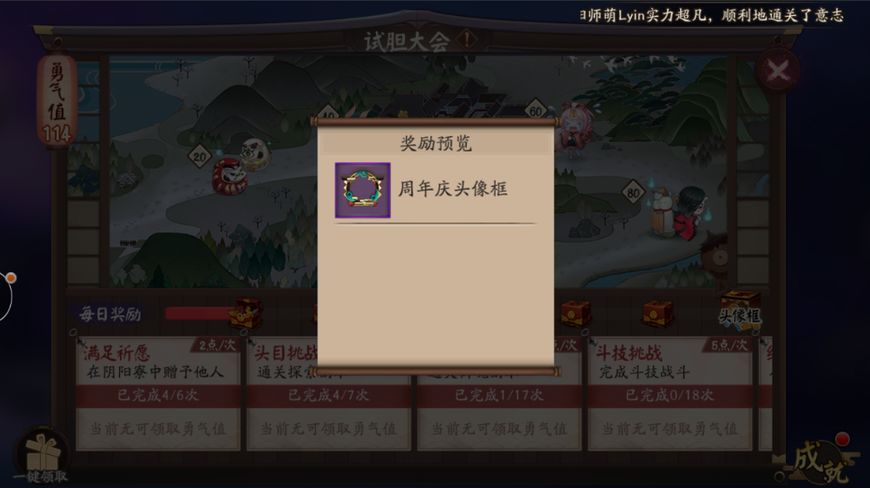Click the red daruma doll on map
The width and height of the screenshot is (870, 488).
tap(229, 177)
